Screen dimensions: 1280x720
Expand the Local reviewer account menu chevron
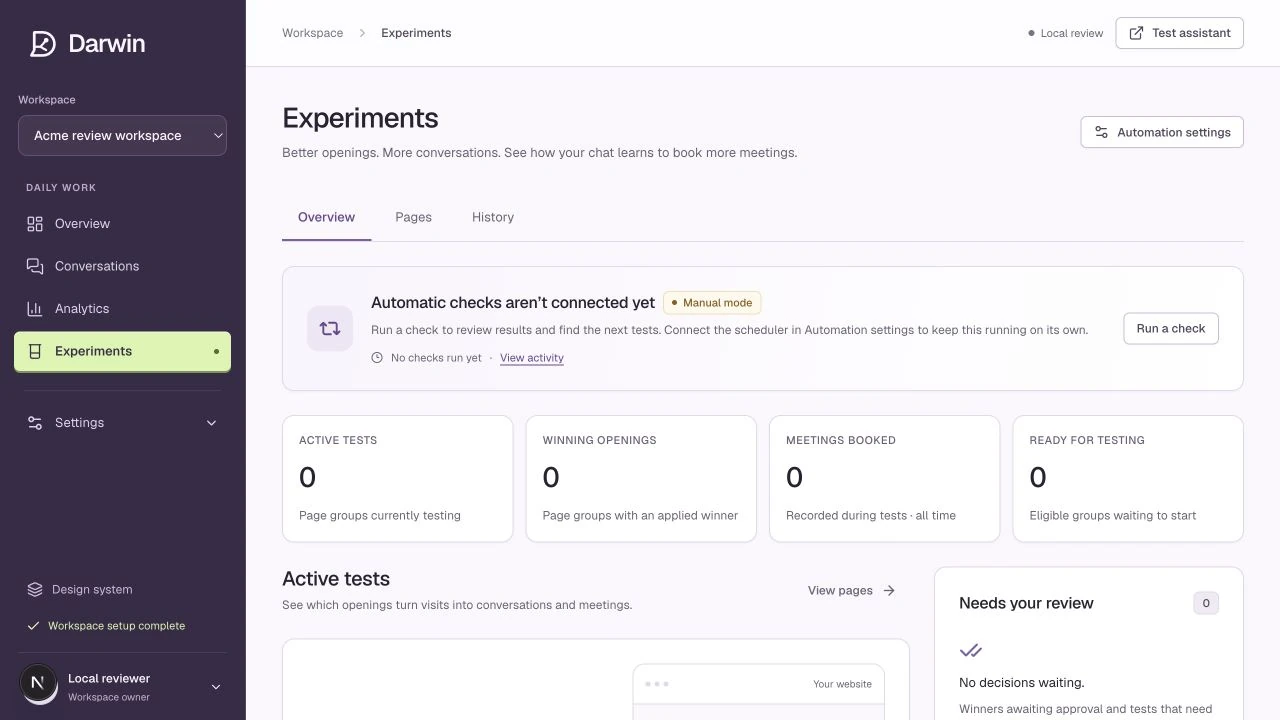click(x=215, y=687)
